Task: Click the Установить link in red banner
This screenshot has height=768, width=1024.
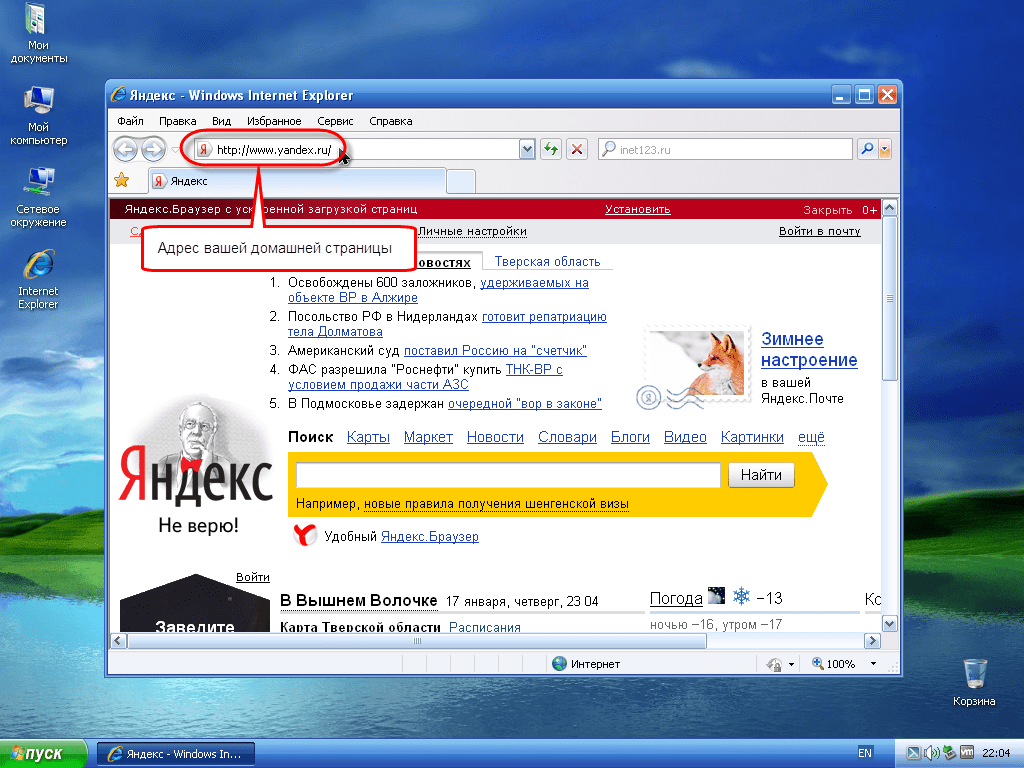Action: 637,209
